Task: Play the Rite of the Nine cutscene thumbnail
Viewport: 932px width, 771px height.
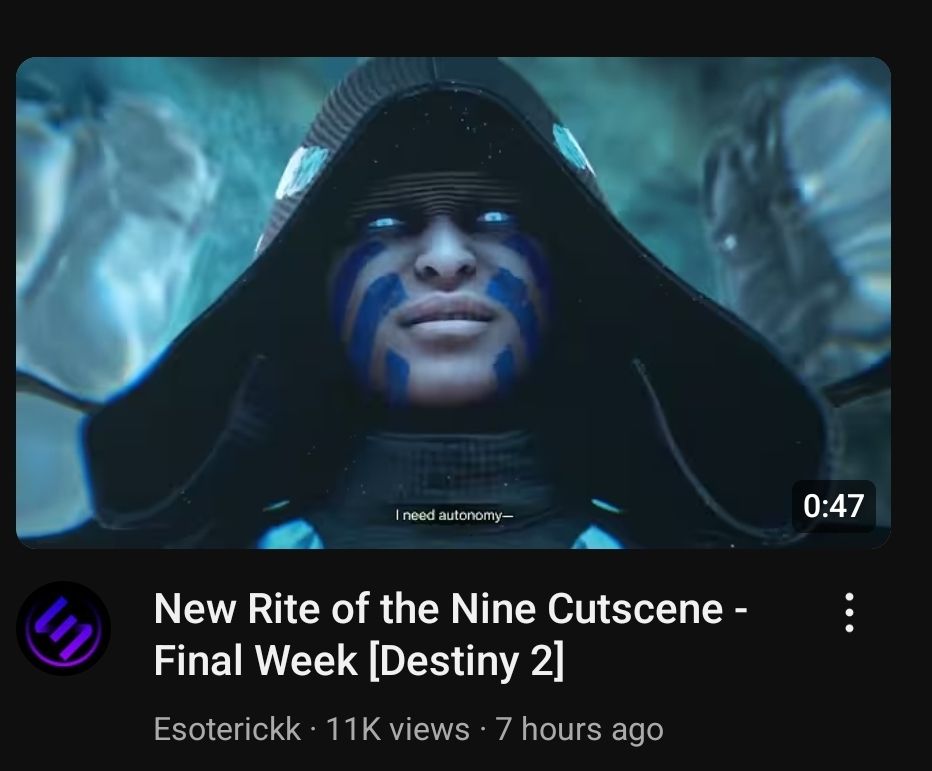Action: pos(453,303)
